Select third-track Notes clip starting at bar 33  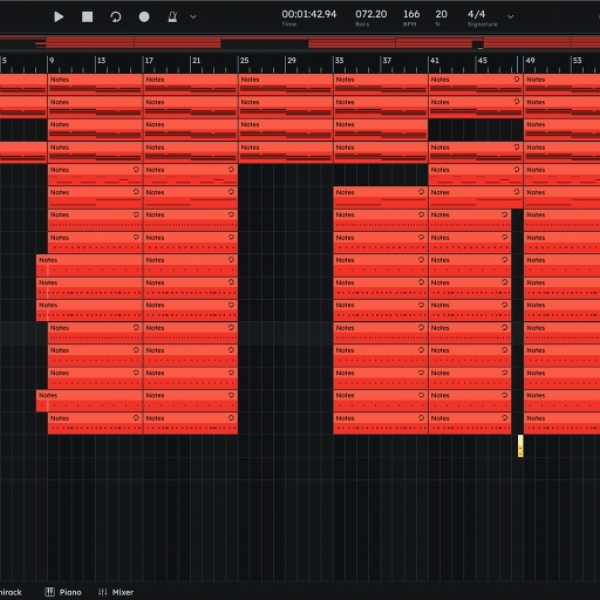(x=381, y=129)
